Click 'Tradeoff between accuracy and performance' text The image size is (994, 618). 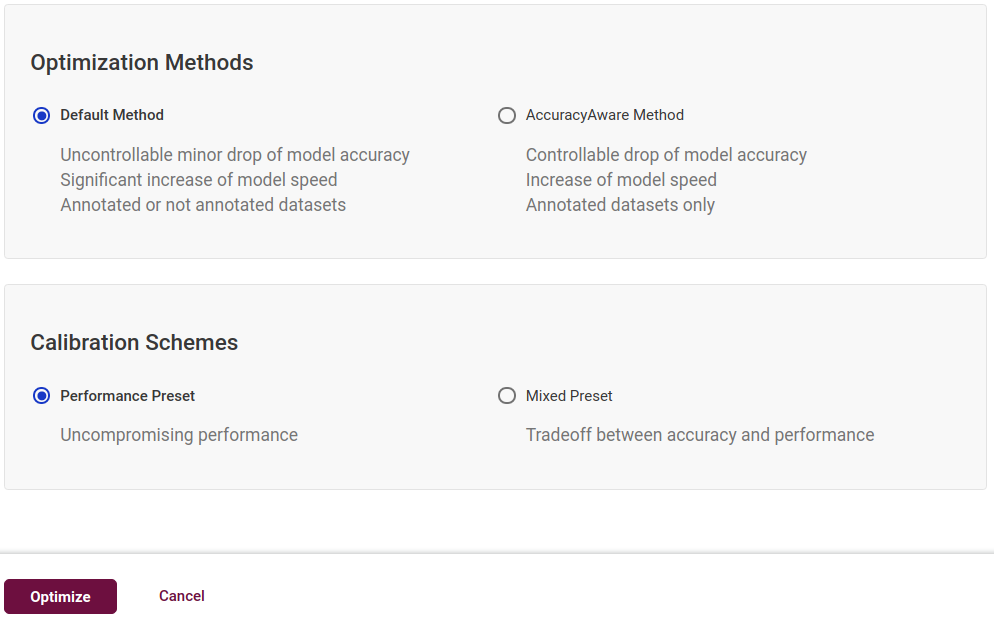(700, 435)
